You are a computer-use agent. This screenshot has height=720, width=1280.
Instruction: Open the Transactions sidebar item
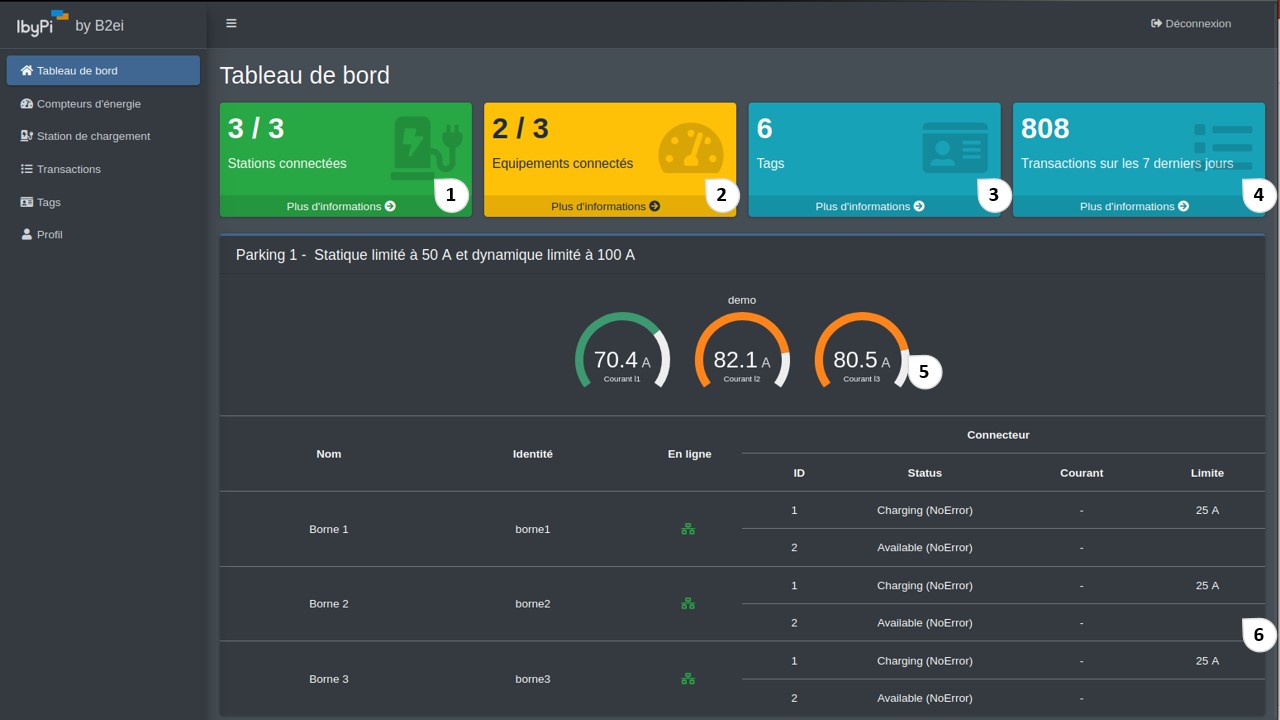point(103,169)
